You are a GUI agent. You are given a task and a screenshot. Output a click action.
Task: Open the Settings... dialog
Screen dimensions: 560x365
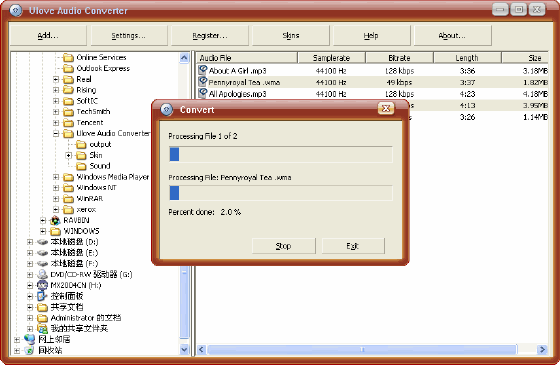click(x=129, y=35)
